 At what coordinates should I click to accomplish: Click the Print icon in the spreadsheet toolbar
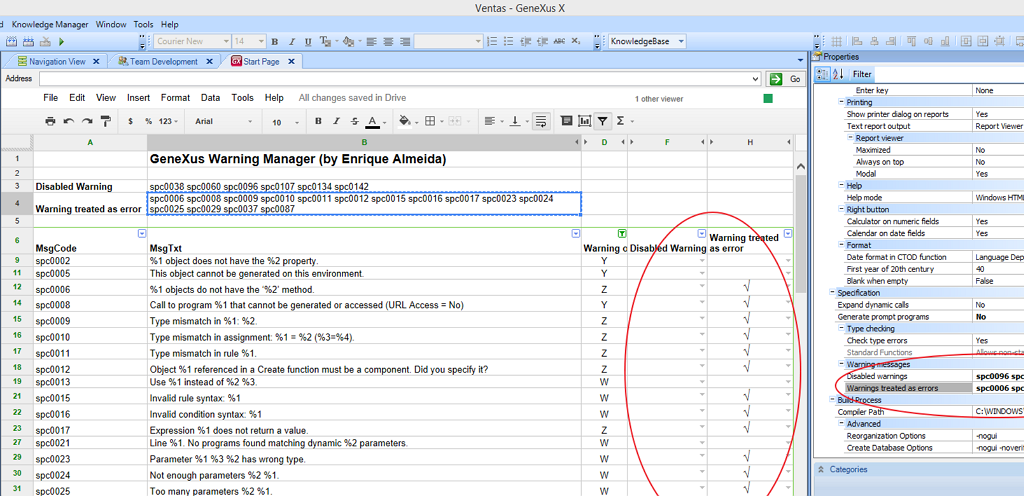[50, 121]
